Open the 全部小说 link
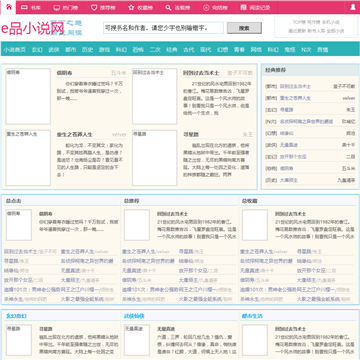Viewport: 360px width, 360px height. 335,31
